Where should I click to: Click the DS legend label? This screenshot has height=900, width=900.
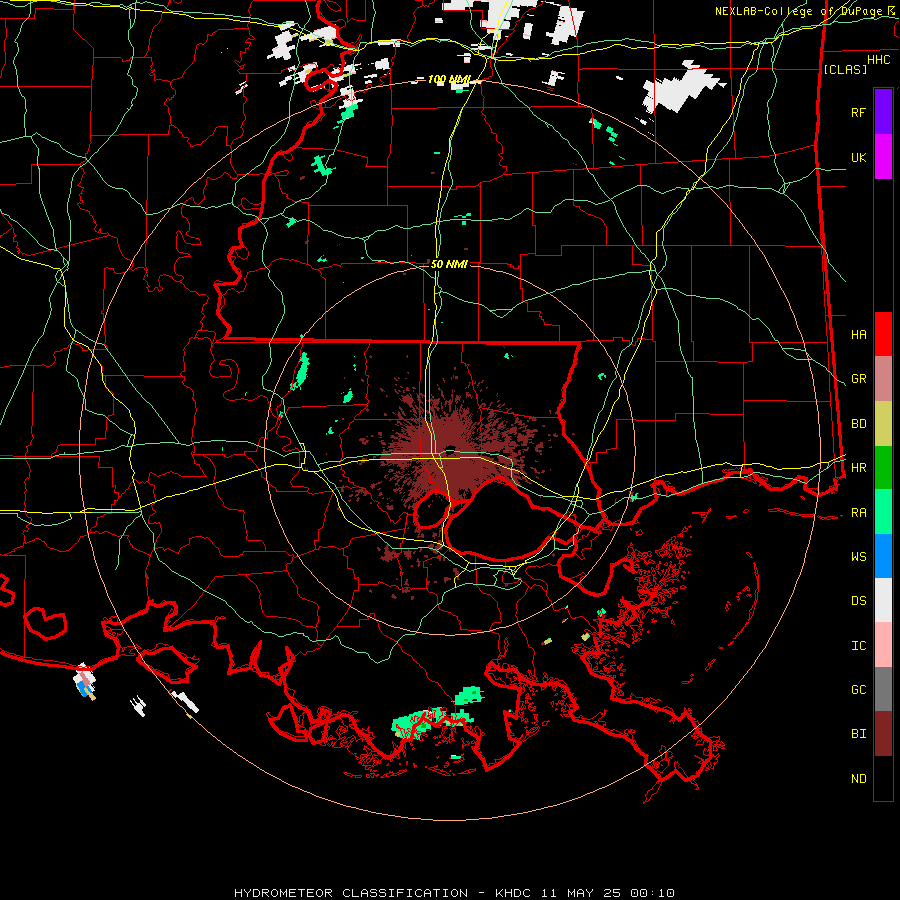(x=858, y=601)
